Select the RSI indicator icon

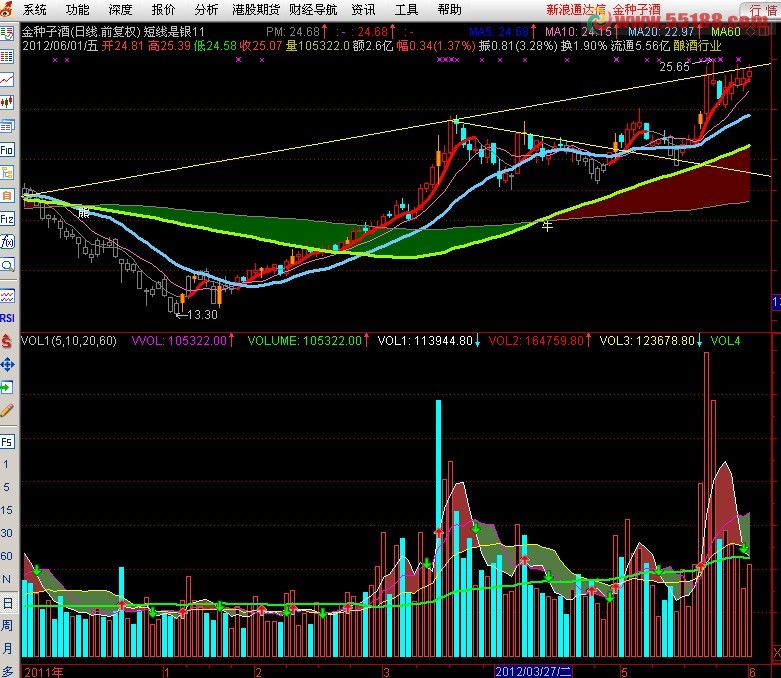click(7, 318)
